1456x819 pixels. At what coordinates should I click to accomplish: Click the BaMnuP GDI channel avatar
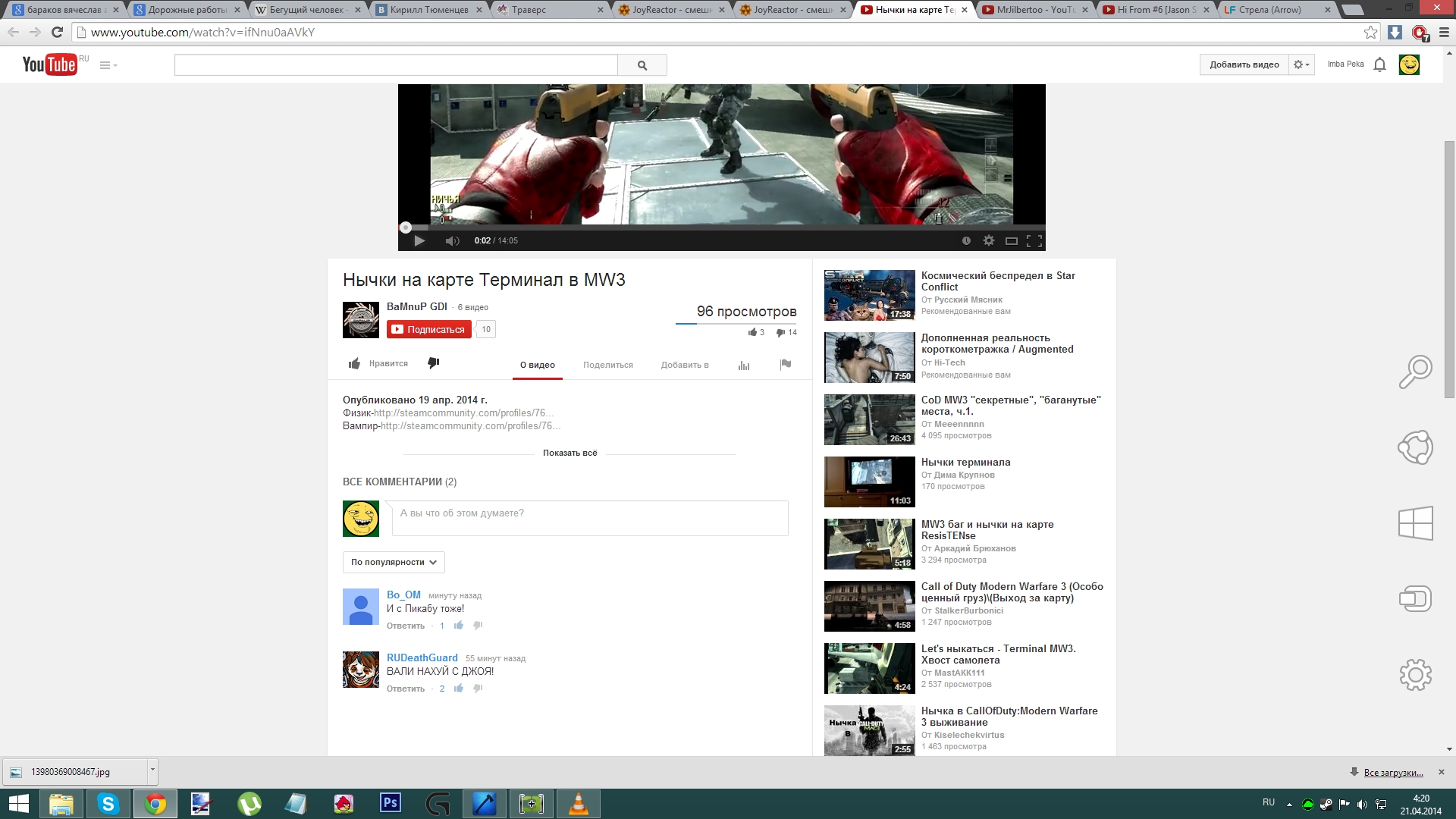point(361,320)
